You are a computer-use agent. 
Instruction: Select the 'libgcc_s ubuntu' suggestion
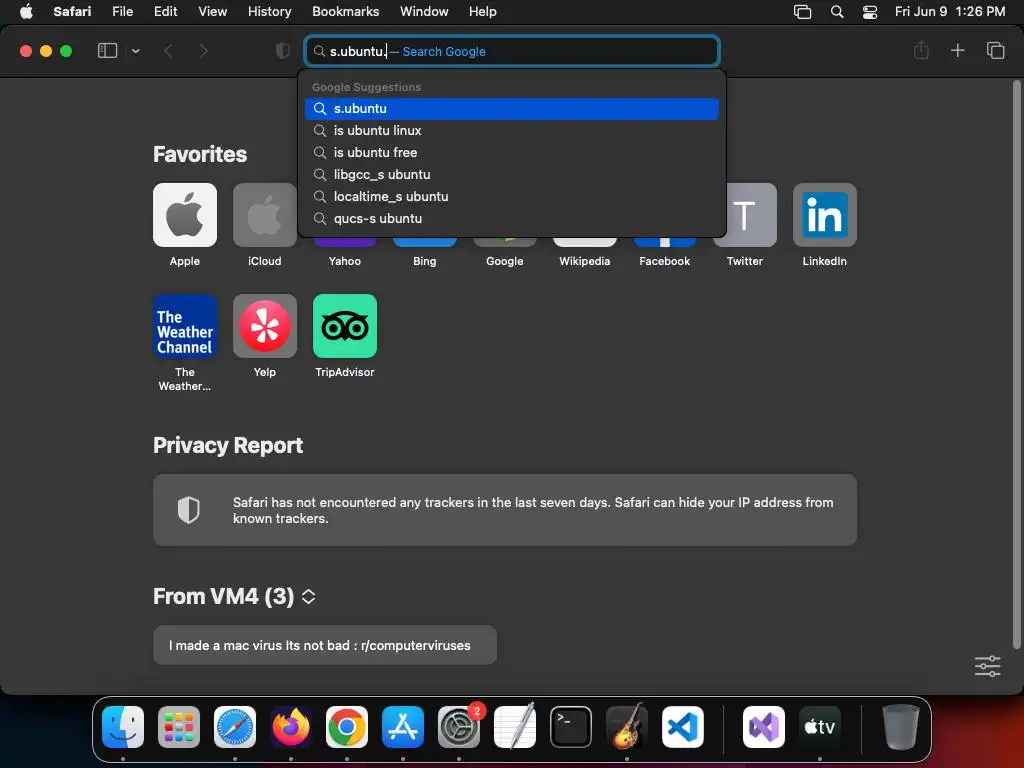(x=512, y=174)
